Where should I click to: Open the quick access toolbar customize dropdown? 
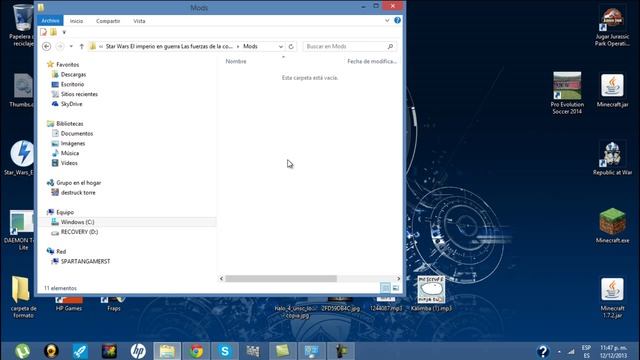pyautogui.click(x=64, y=32)
